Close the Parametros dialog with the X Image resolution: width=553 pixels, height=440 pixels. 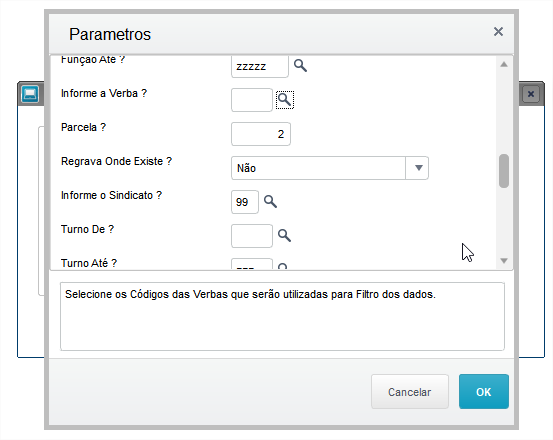(498, 32)
